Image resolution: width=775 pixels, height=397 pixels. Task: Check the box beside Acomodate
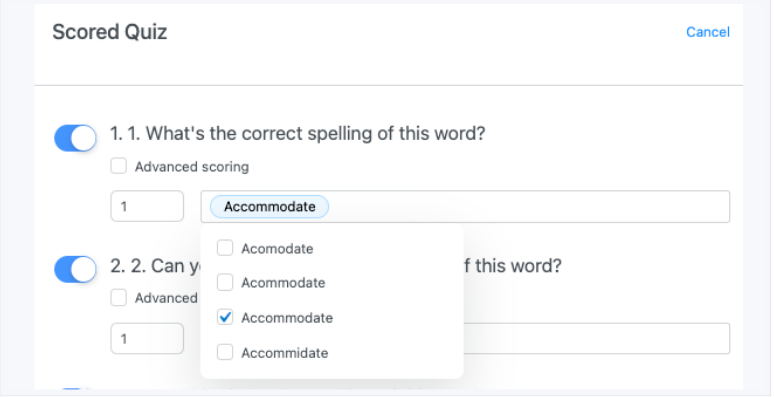(x=225, y=248)
